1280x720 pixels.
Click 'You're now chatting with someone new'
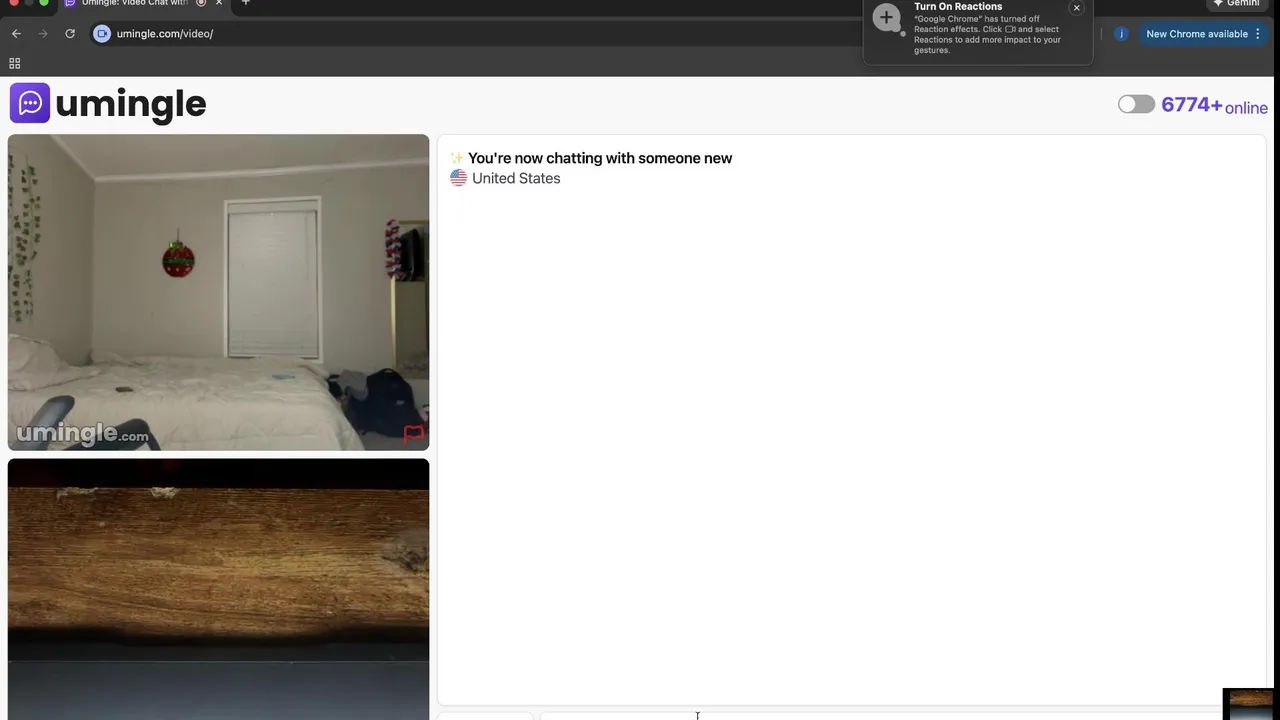pos(600,158)
